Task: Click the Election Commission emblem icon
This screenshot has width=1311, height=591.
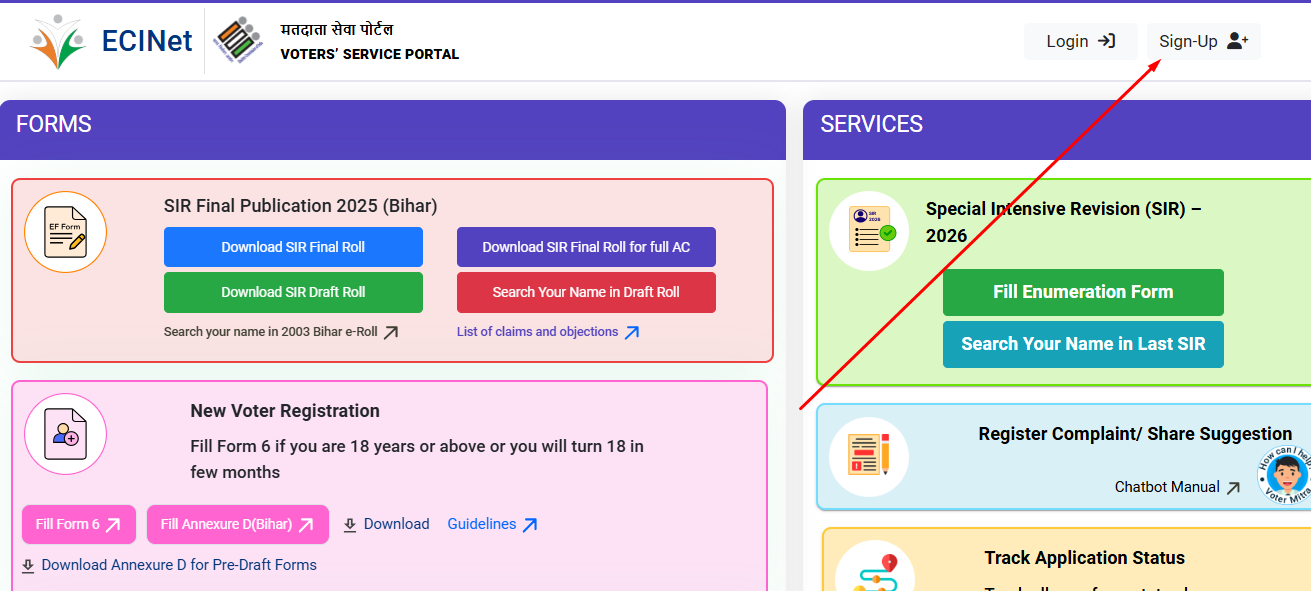Action: click(239, 41)
